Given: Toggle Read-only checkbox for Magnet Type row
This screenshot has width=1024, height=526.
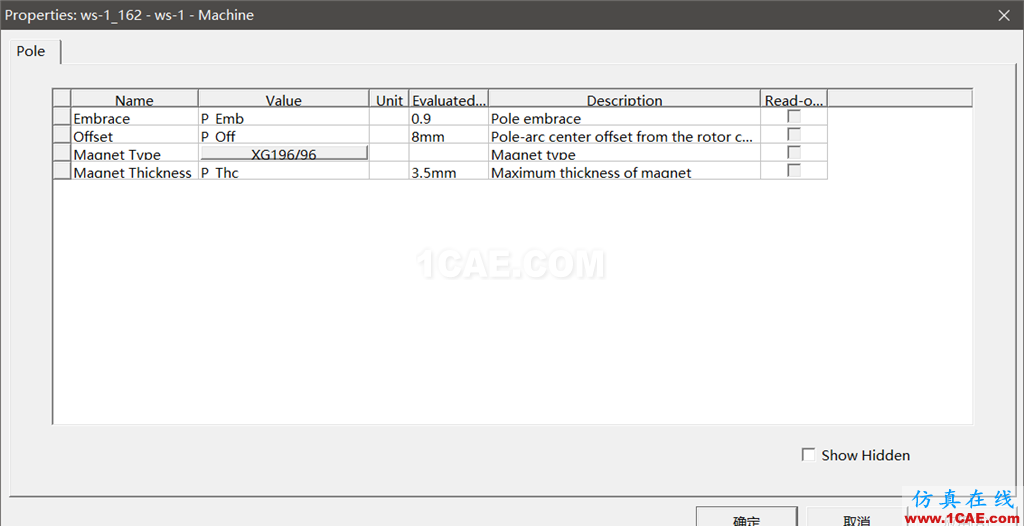Looking at the screenshot, I should 794,152.
